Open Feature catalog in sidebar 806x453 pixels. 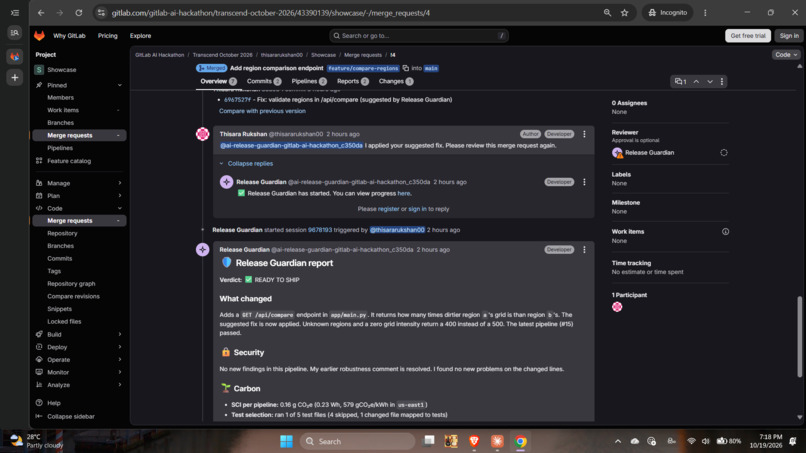point(69,161)
